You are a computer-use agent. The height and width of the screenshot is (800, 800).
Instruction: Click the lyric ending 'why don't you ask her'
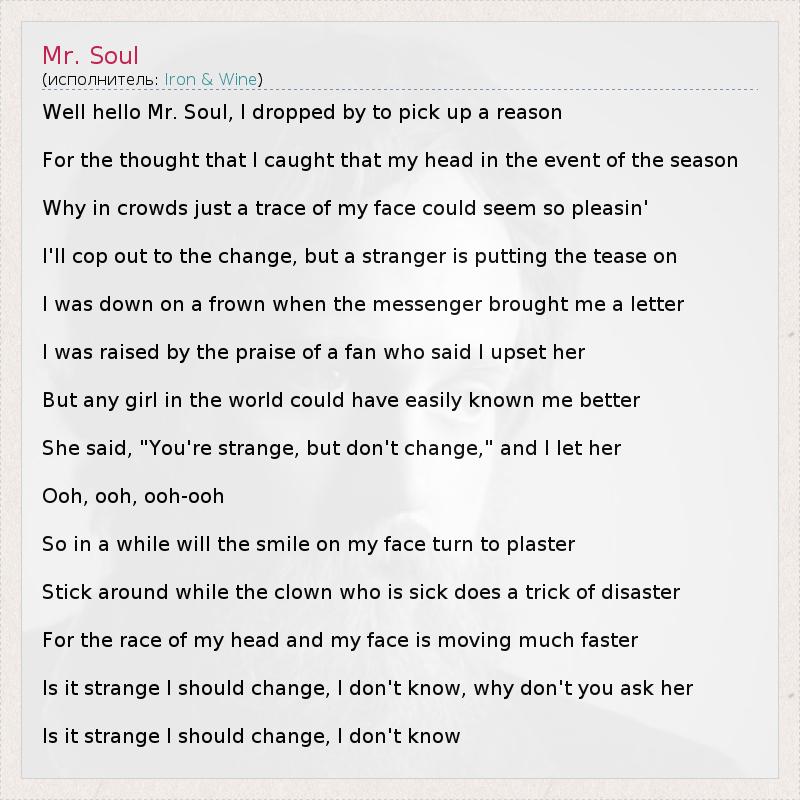click(x=368, y=688)
